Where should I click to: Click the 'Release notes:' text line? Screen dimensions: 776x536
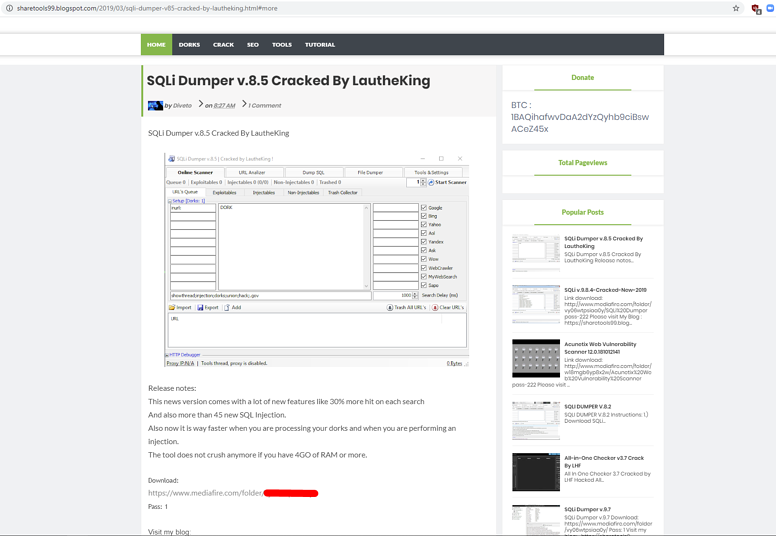pyautogui.click(x=172, y=388)
